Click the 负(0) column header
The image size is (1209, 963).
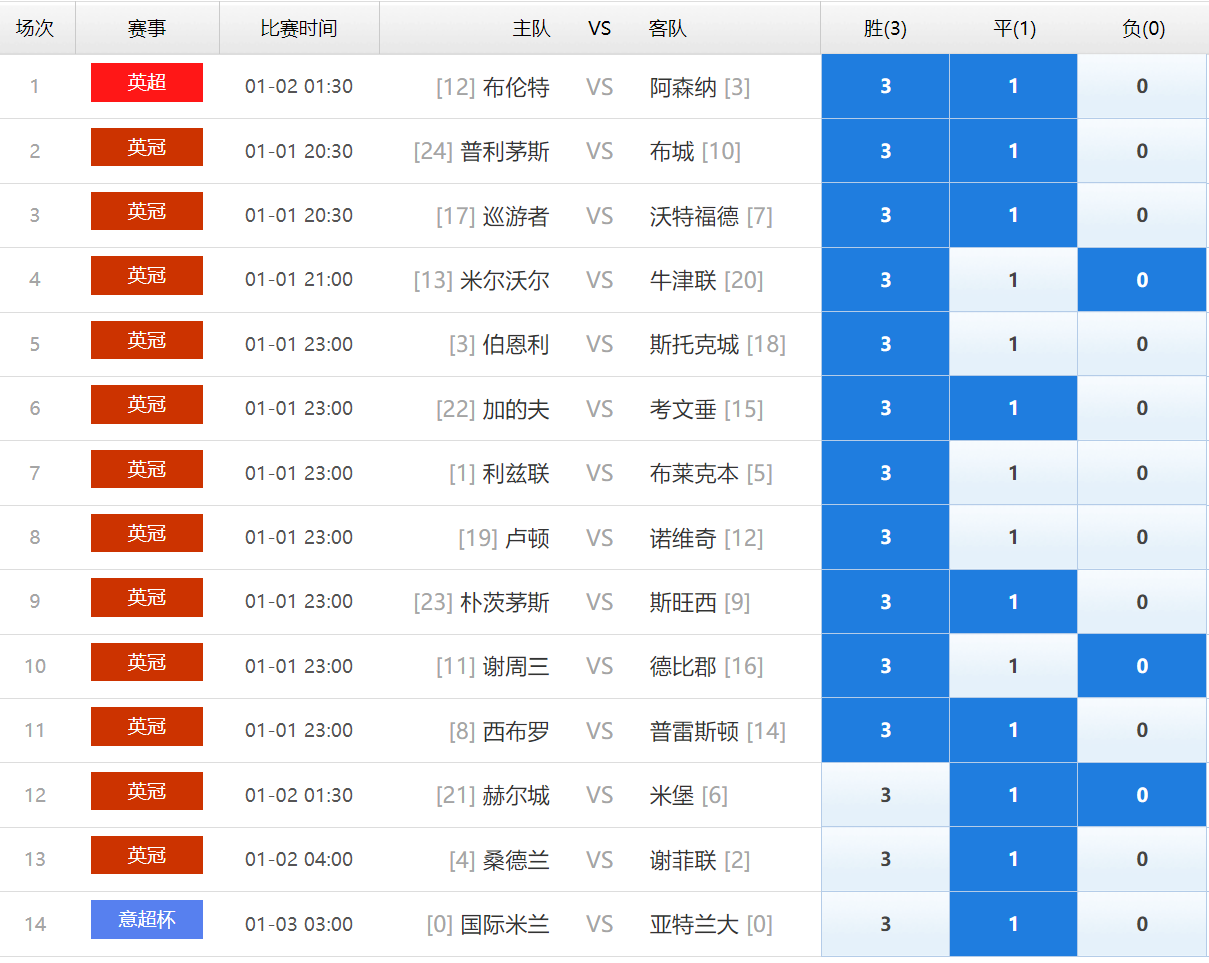point(1143,28)
